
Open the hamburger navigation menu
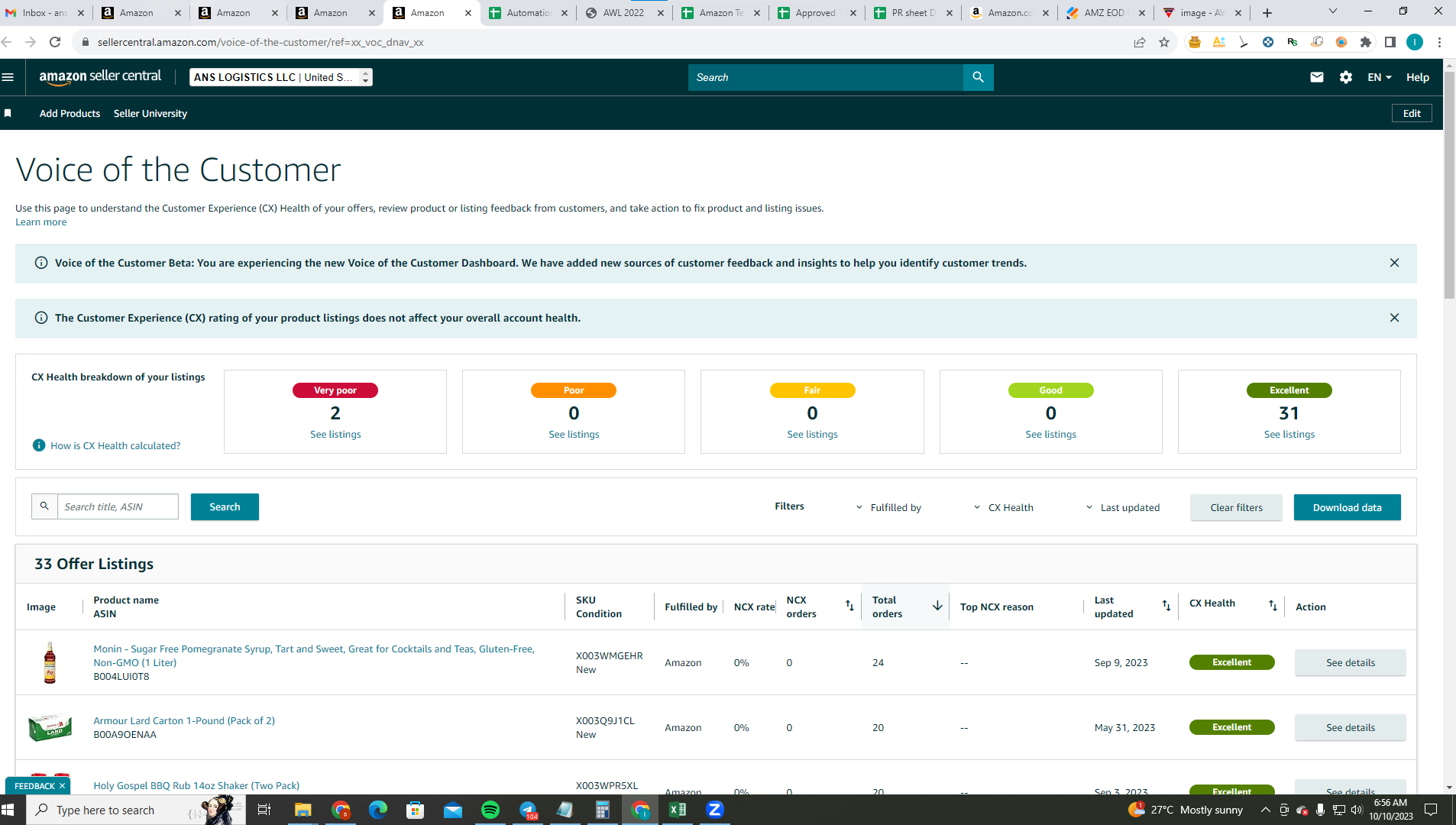pyautogui.click(x=8, y=77)
